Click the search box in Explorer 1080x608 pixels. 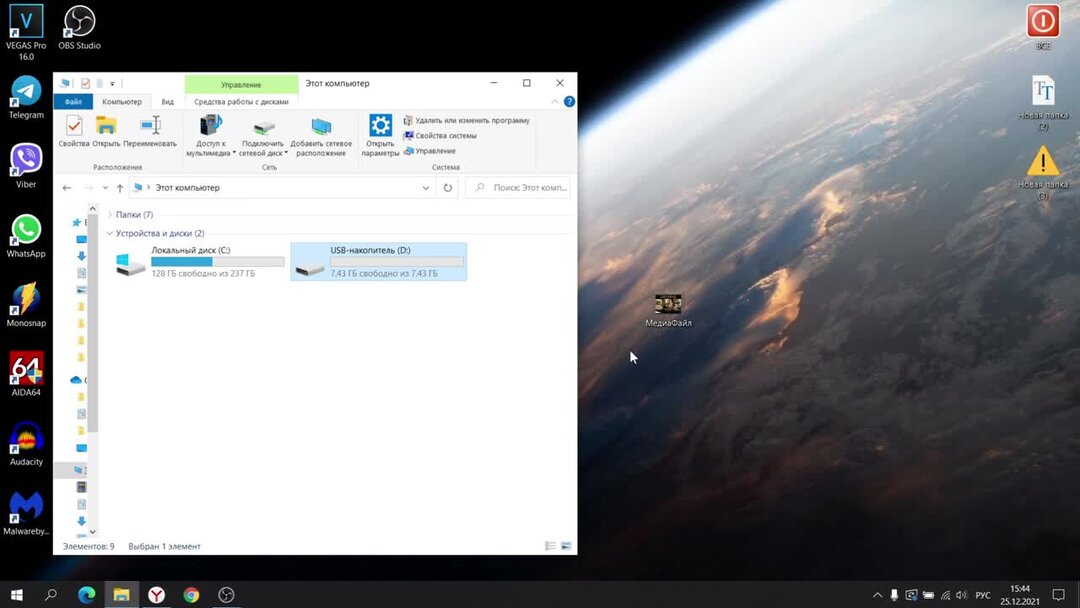click(518, 187)
